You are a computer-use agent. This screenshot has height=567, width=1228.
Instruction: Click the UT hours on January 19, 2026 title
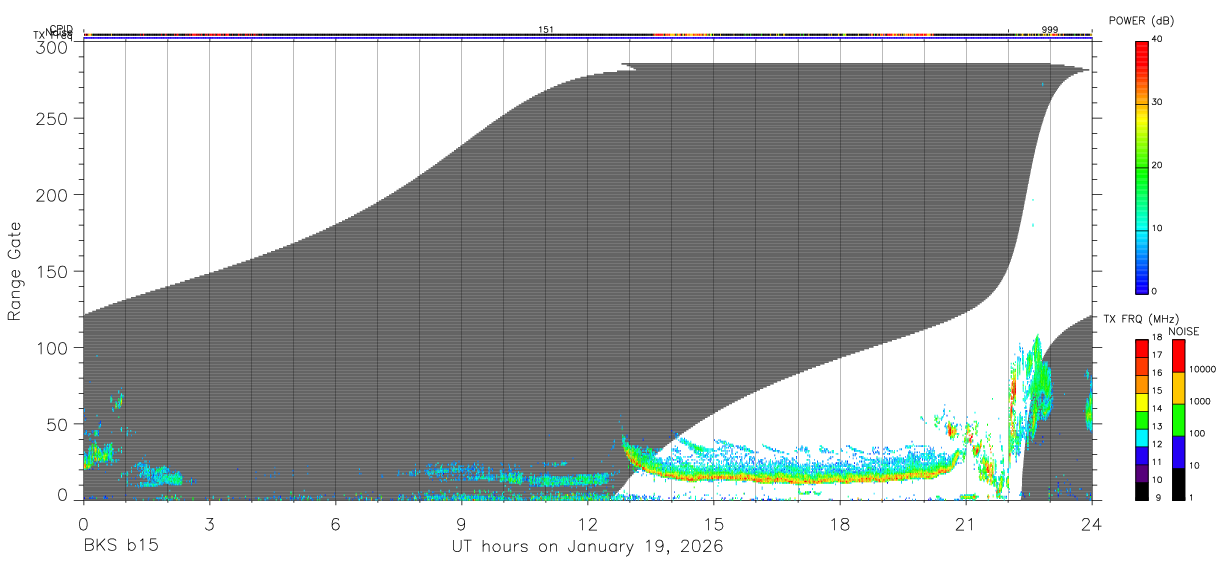(x=587, y=547)
